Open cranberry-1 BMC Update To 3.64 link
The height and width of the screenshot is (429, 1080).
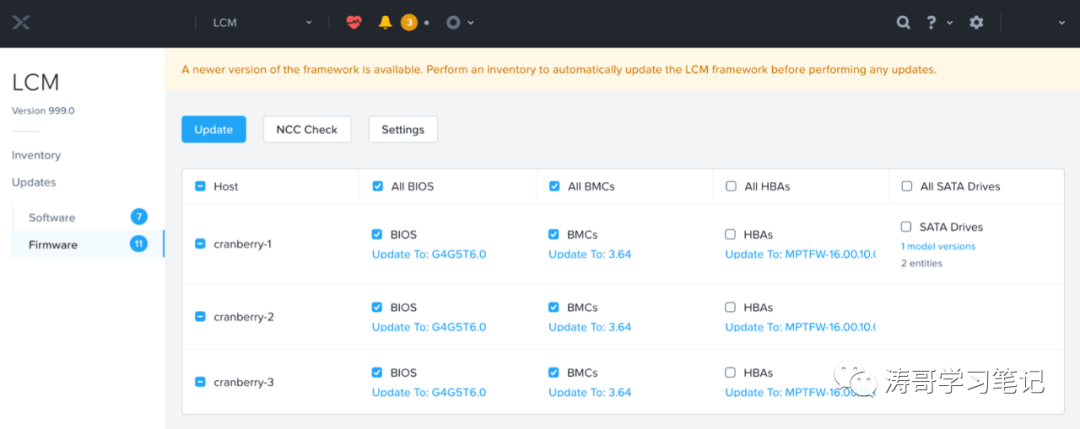pyautogui.click(x=590, y=254)
